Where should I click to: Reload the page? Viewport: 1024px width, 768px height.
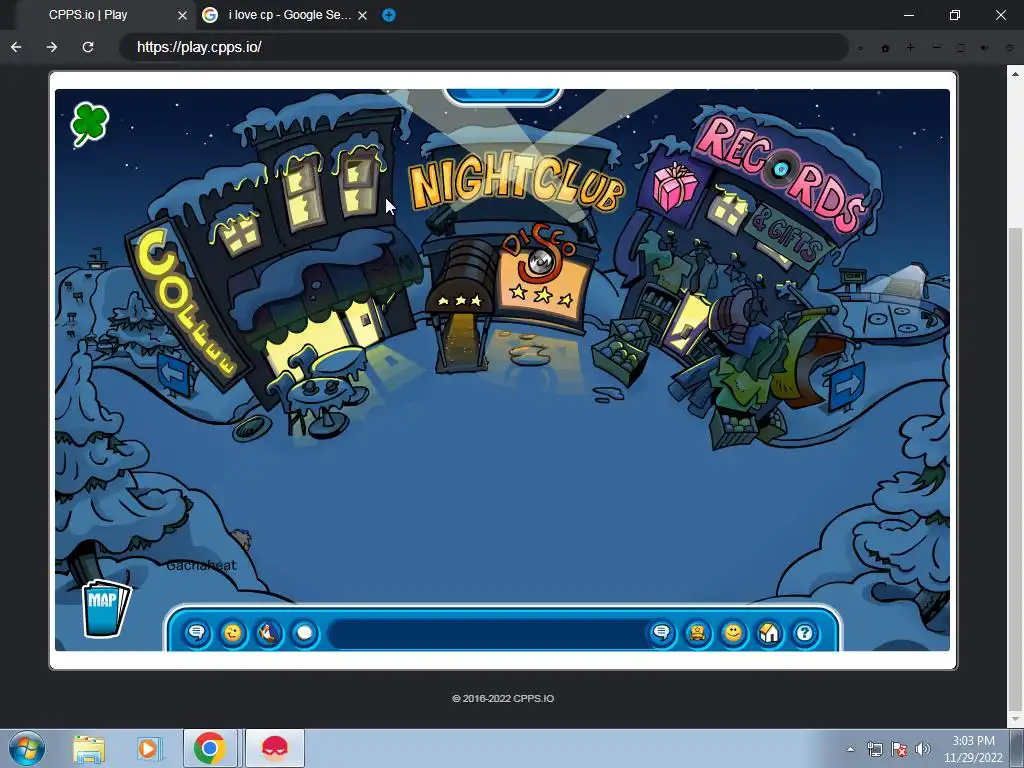pos(88,47)
